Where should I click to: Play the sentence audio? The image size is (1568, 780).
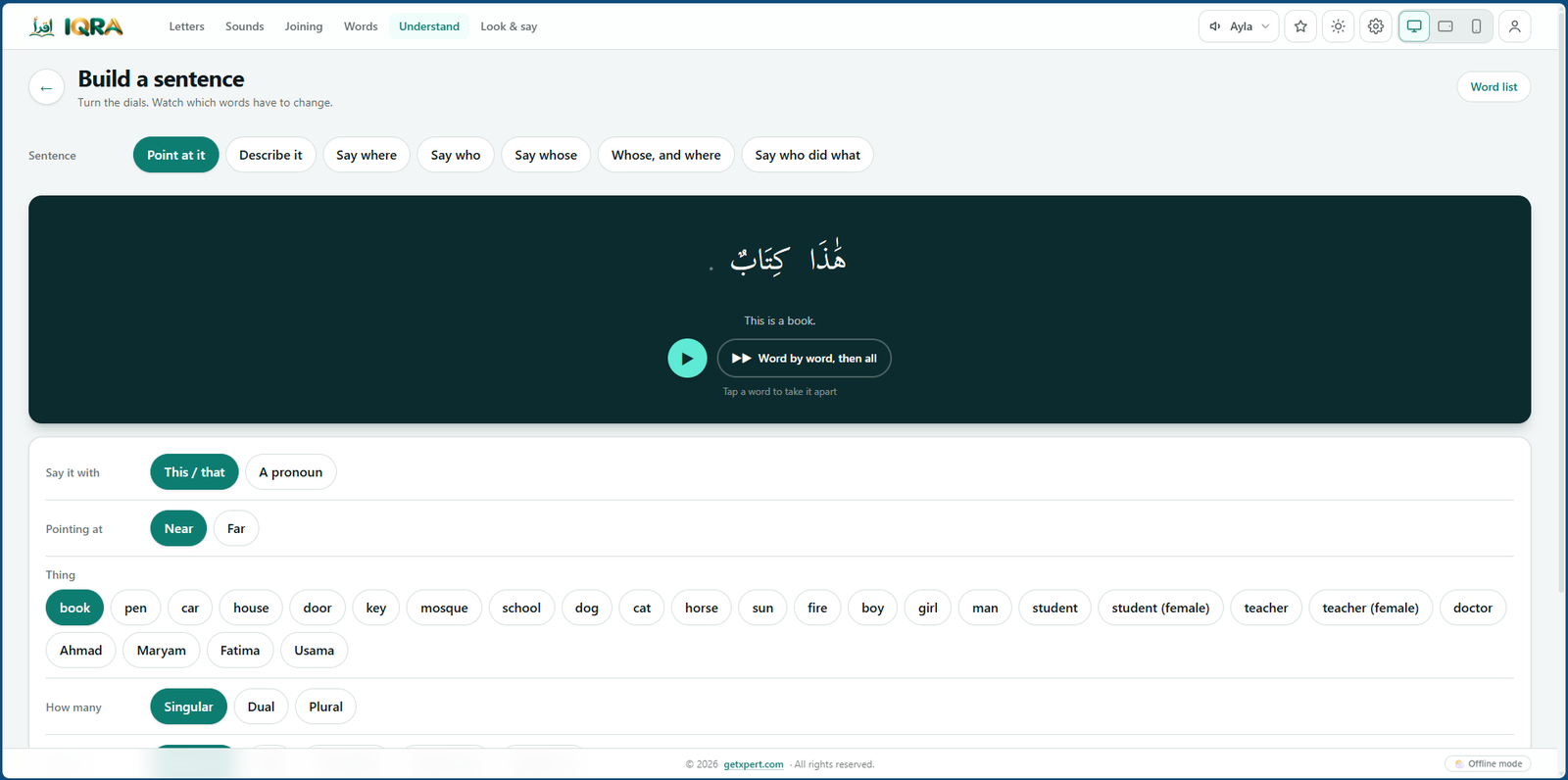tap(687, 359)
